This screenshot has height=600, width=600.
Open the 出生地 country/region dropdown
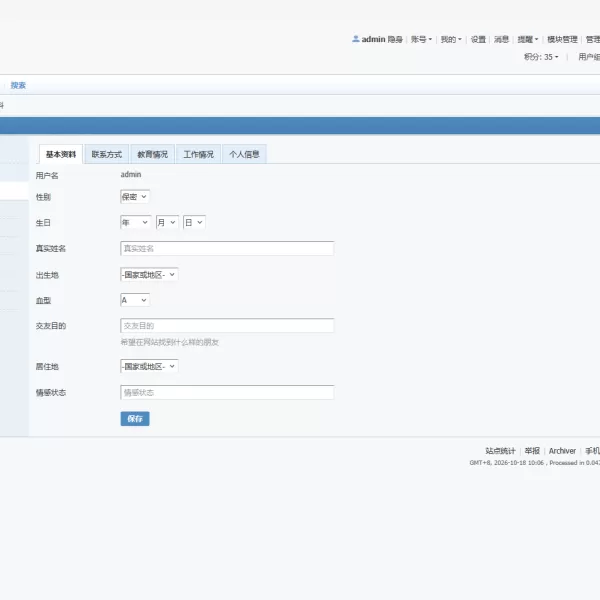[149, 274]
